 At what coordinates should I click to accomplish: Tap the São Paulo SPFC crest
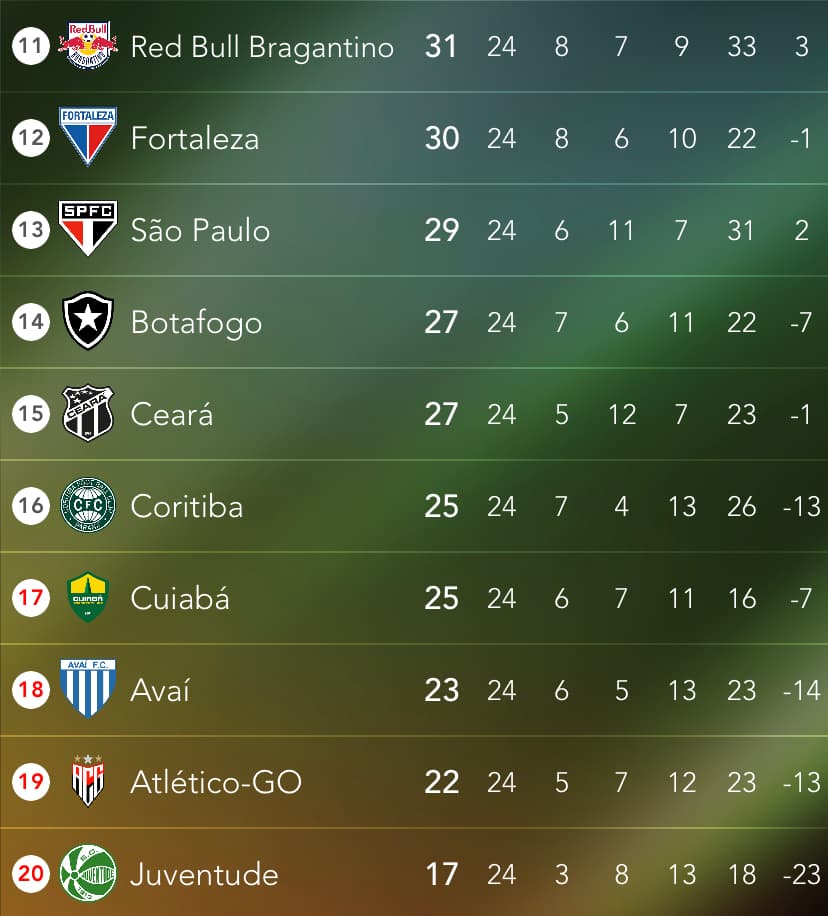click(88, 228)
